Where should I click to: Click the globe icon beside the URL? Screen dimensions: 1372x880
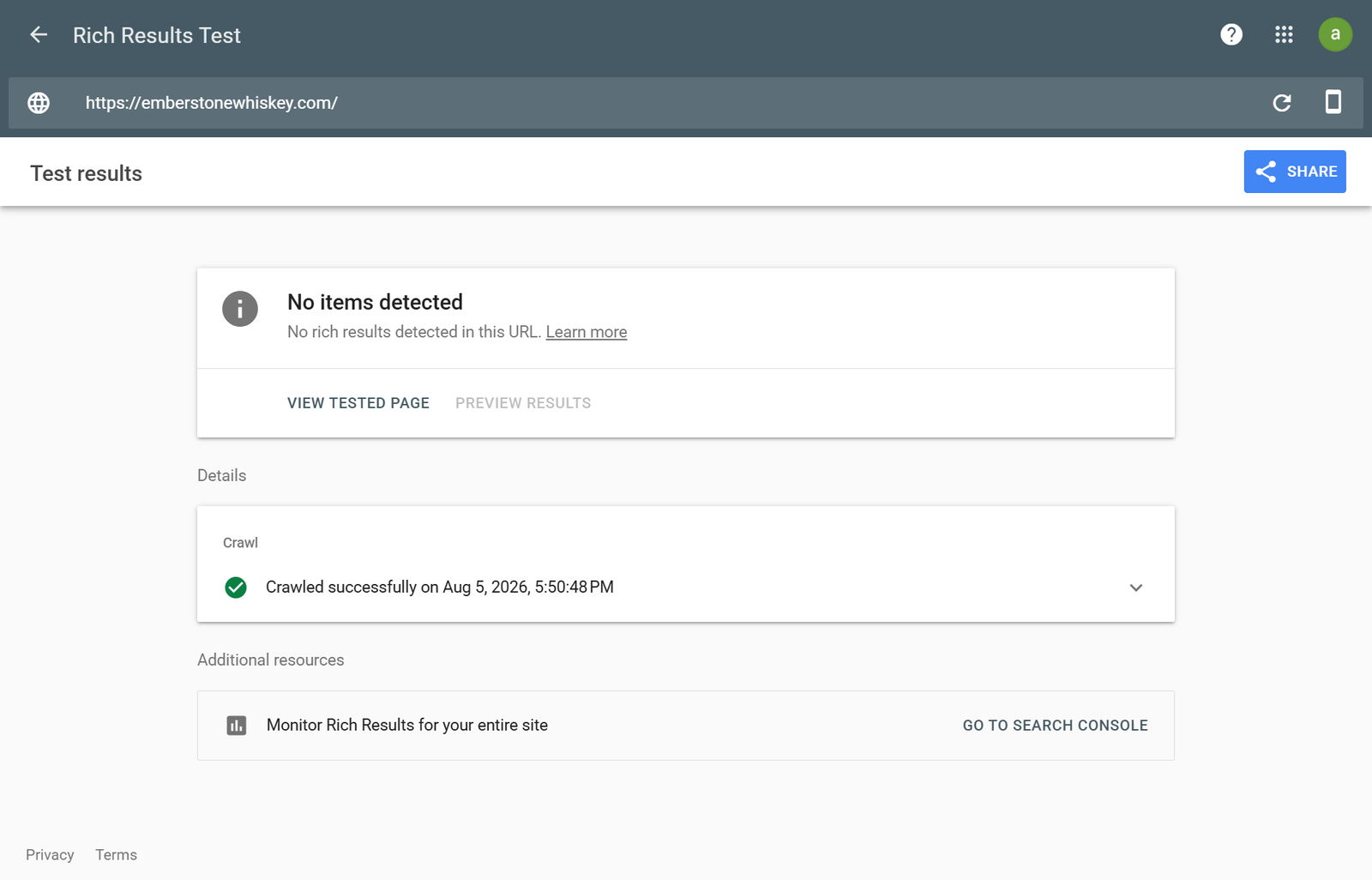pos(39,103)
